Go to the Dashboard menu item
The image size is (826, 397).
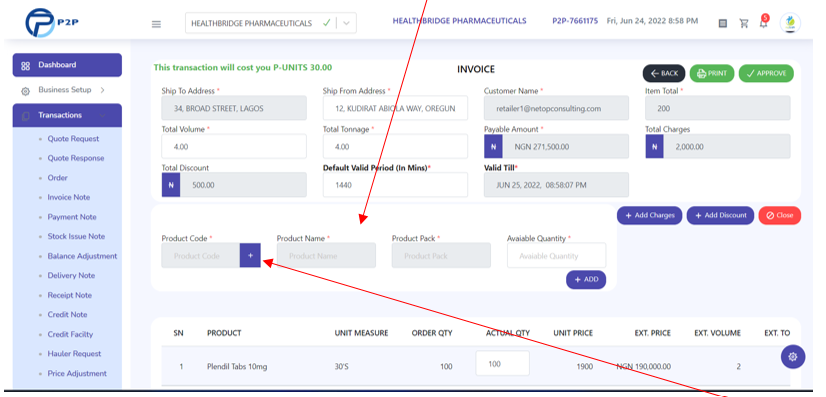click(x=67, y=65)
